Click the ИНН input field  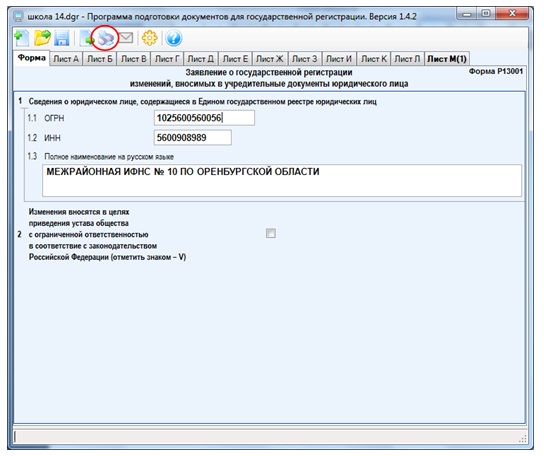193,138
